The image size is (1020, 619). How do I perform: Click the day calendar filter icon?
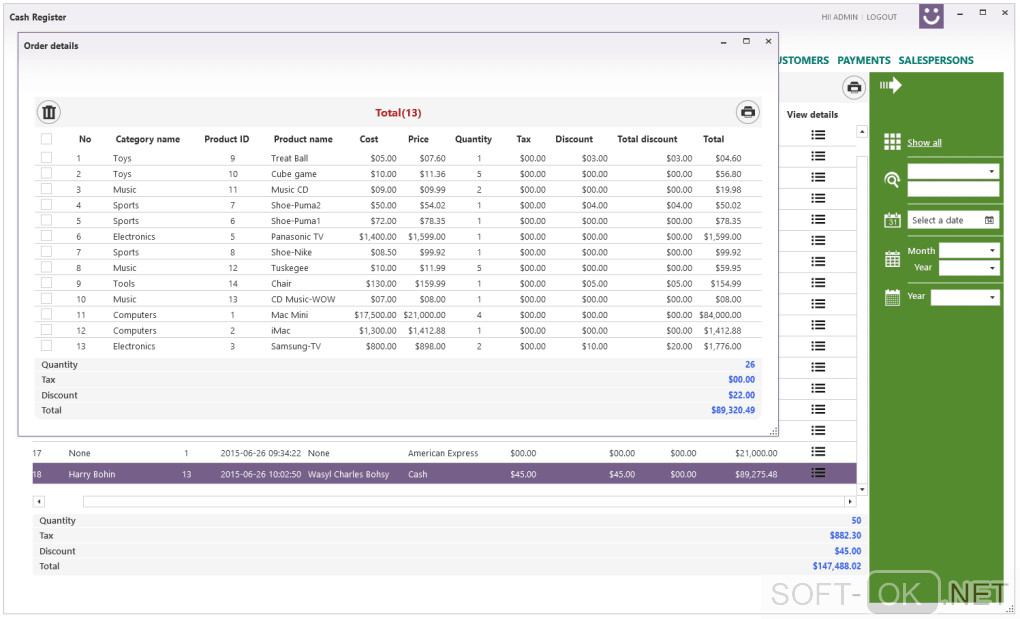coord(892,220)
